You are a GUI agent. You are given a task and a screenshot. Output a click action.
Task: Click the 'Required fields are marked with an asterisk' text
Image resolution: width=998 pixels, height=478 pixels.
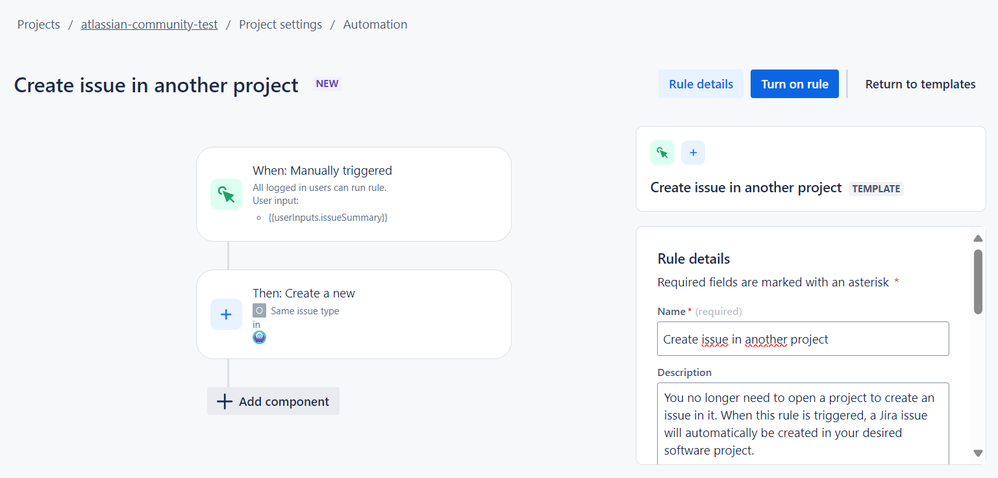773,282
